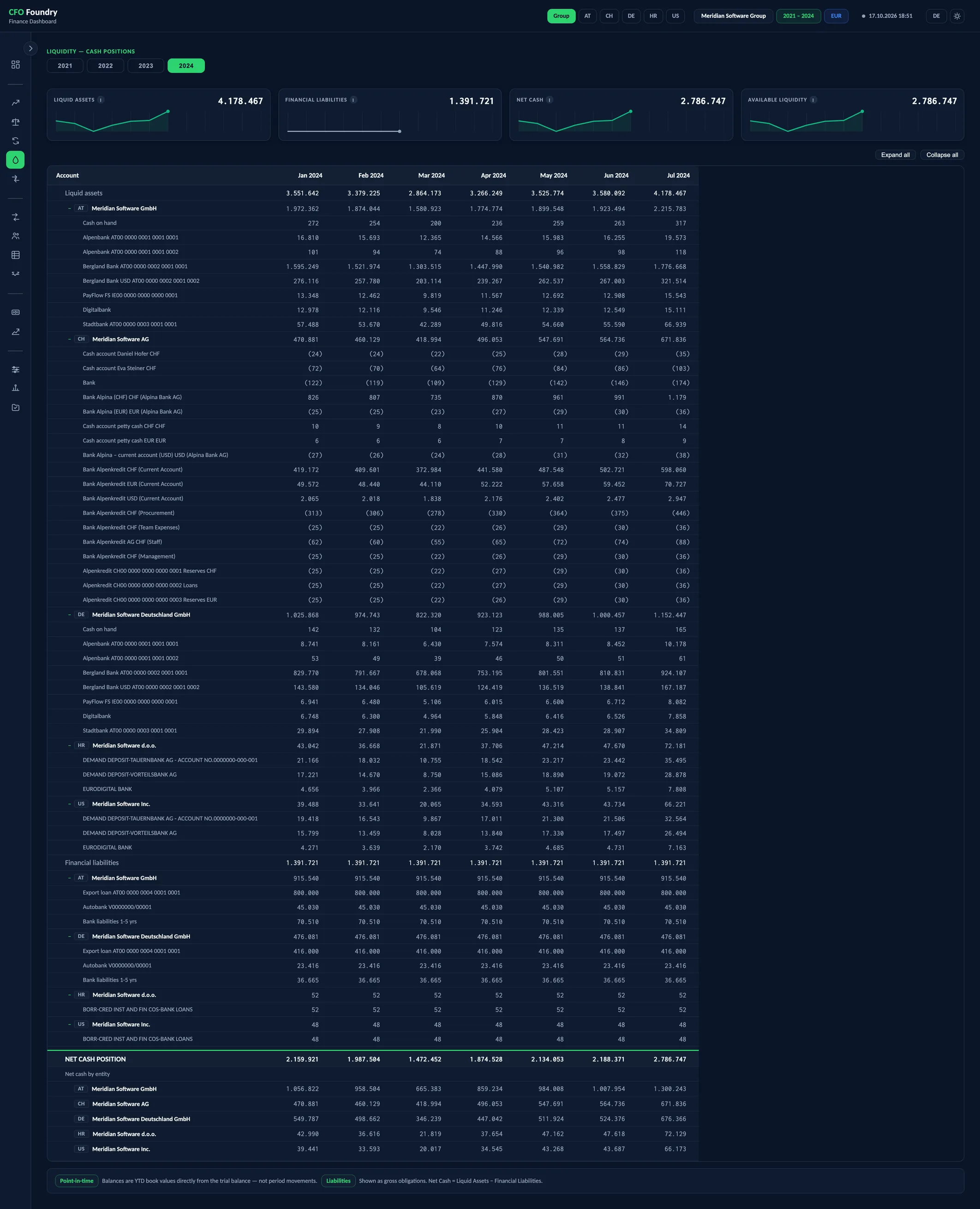Collapse Meridian Software GmbH under Financial liabilities

[x=69, y=878]
